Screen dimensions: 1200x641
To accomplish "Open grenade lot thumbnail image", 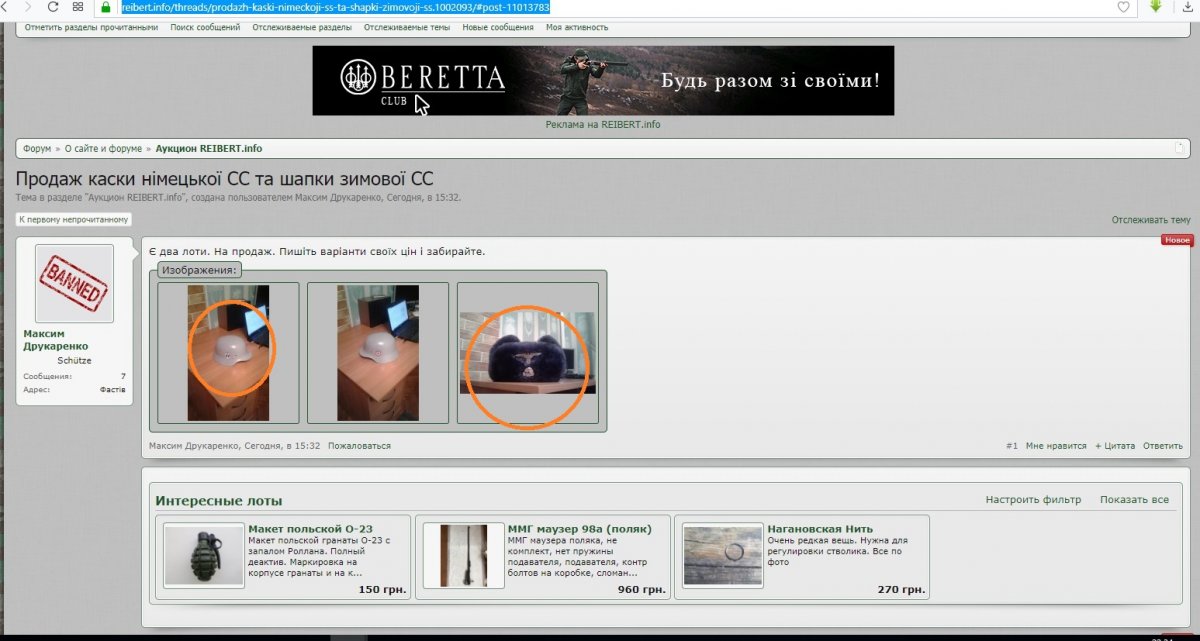I will tap(204, 555).
